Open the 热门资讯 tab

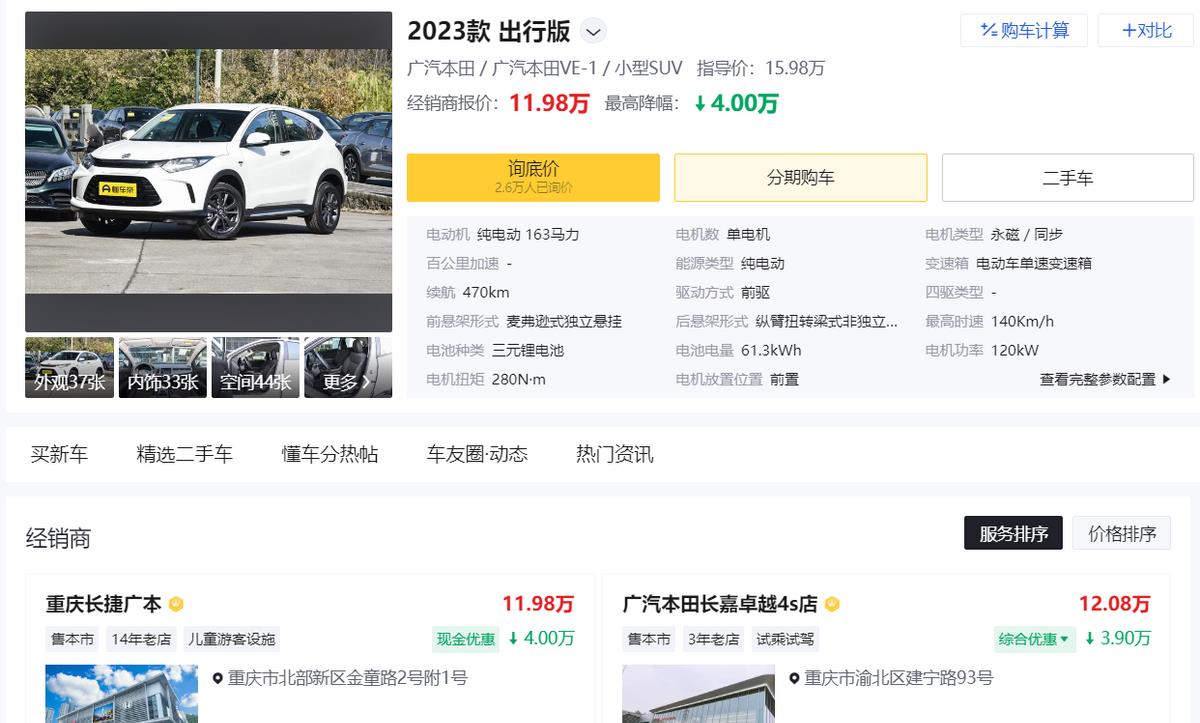pos(614,453)
